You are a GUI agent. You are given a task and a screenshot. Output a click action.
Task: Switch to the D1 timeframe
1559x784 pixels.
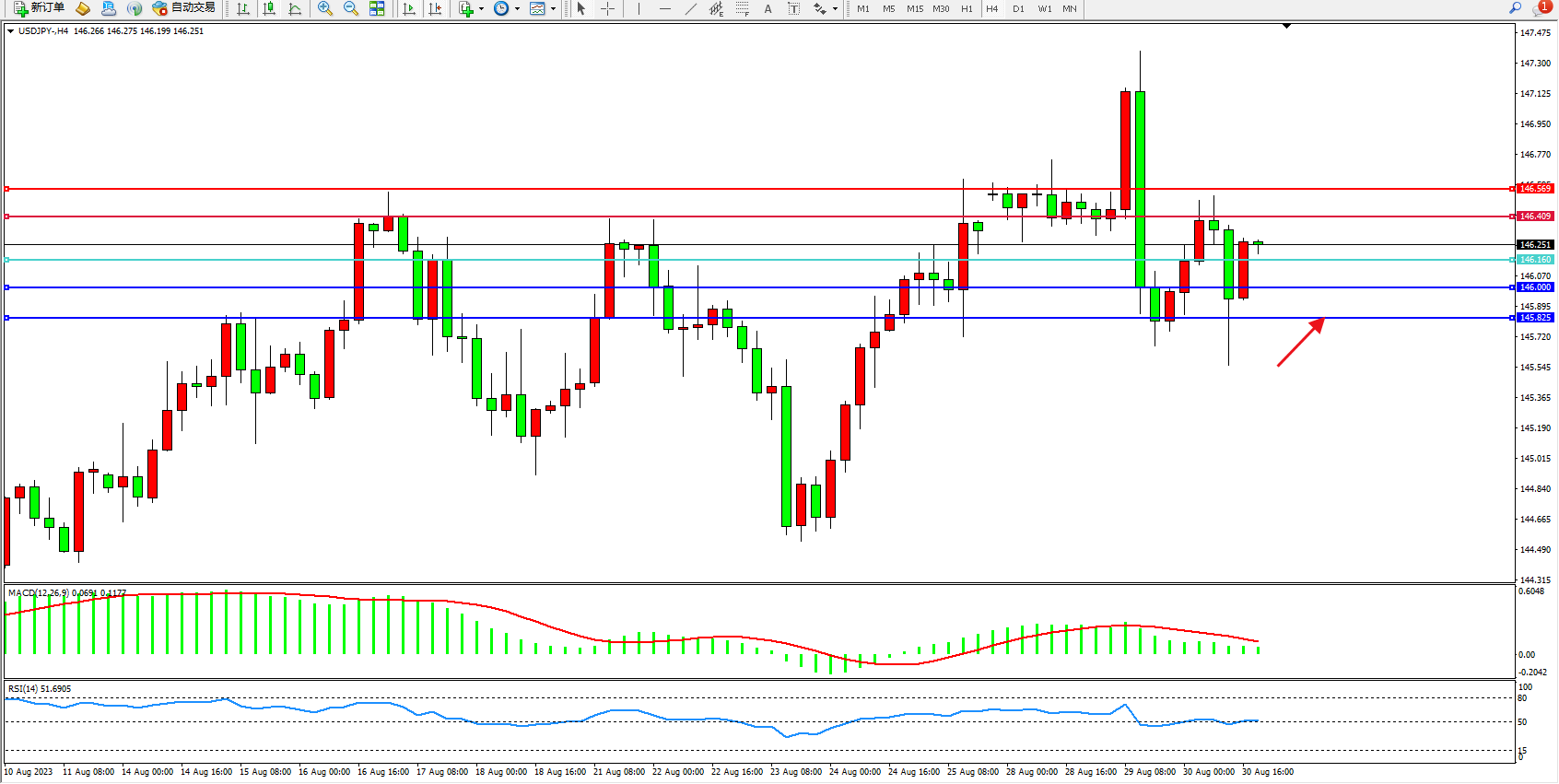click(1018, 9)
